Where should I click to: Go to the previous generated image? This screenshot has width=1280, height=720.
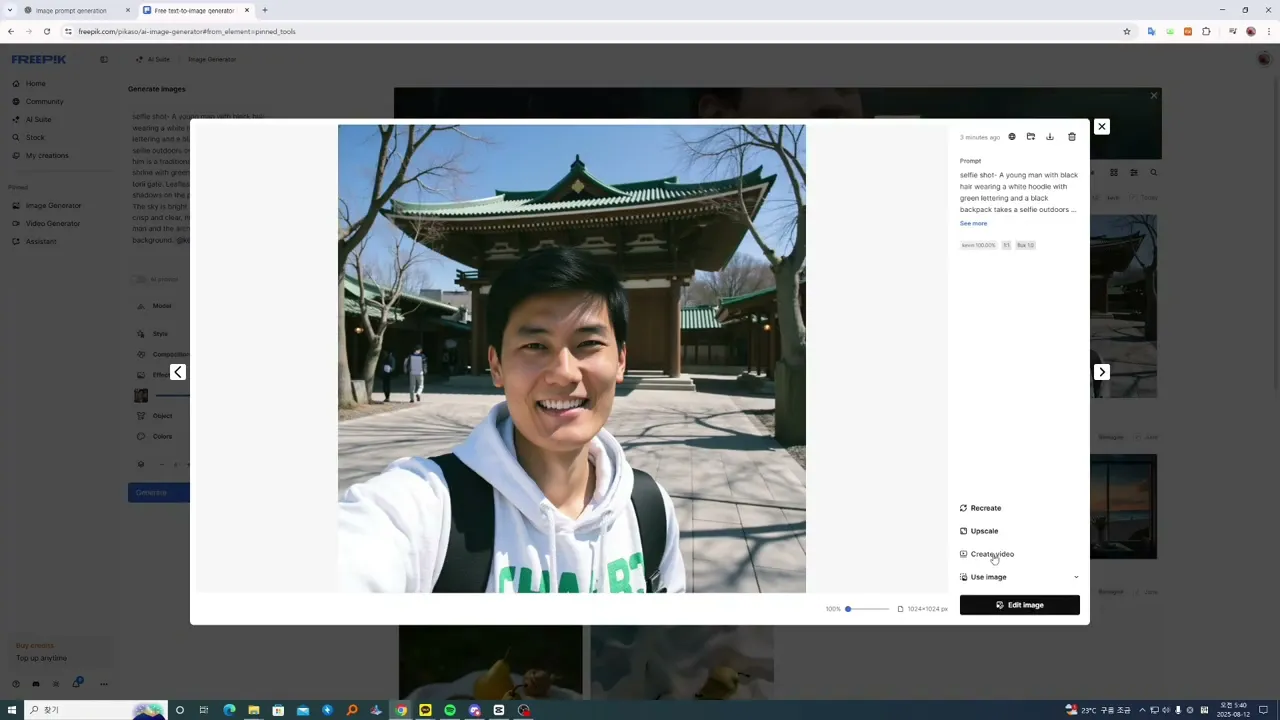click(178, 372)
